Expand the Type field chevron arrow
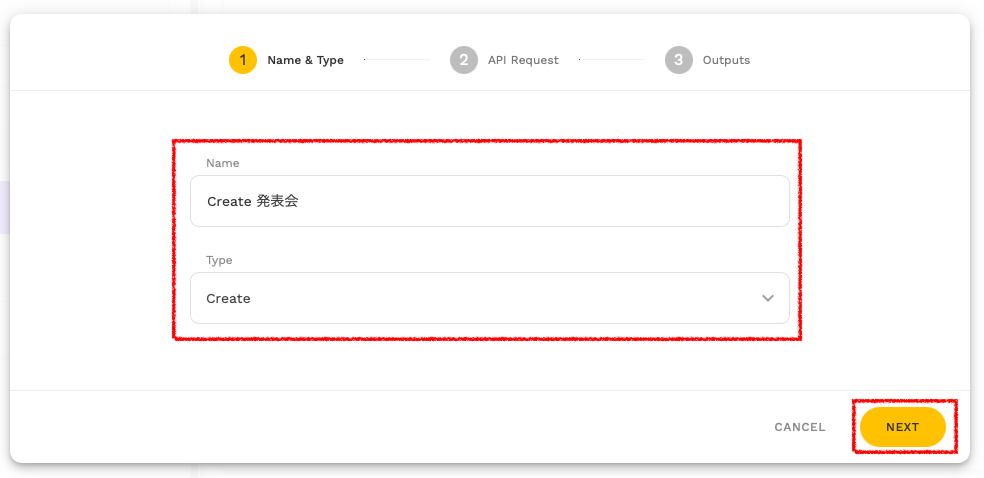Image resolution: width=984 pixels, height=478 pixels. pos(767,298)
